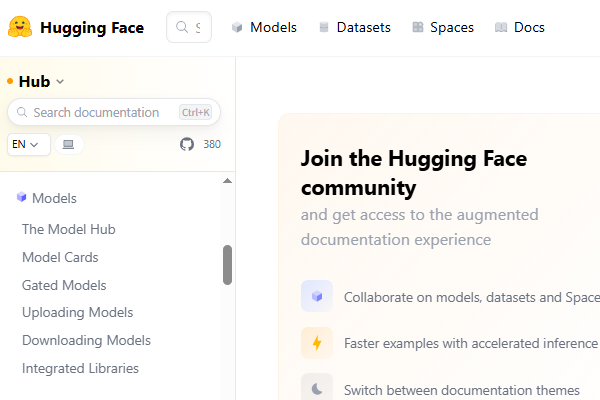600x400 pixels.
Task: Click the sidebar scrollbar up arrow
Action: [x=227, y=181]
